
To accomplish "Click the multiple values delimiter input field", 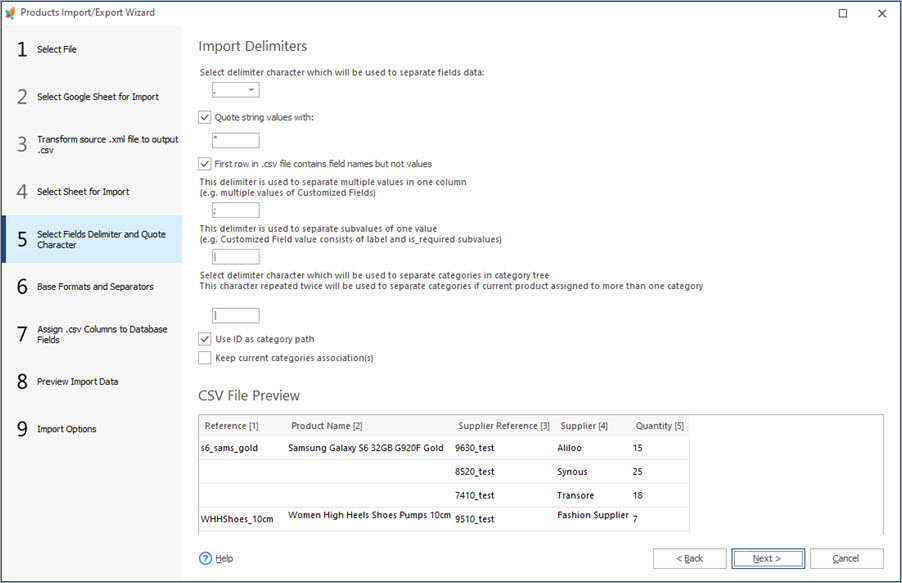I will 235,210.
